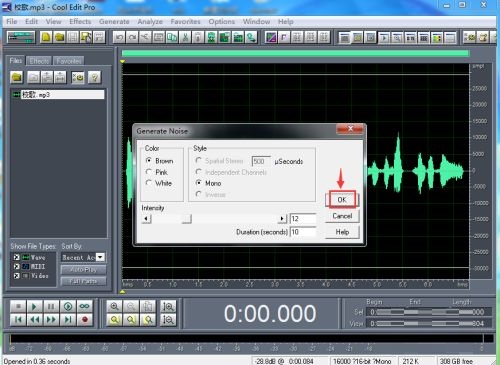Click the Undo arrow toolbar icon

[x=119, y=37]
